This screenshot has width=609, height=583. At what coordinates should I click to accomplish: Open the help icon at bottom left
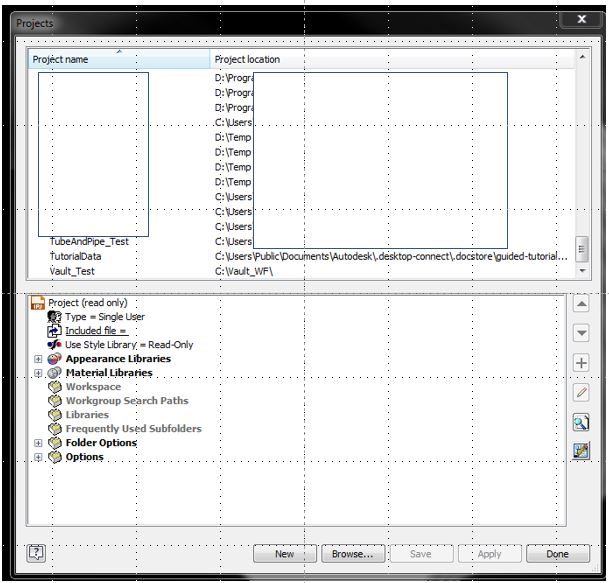click(36, 553)
